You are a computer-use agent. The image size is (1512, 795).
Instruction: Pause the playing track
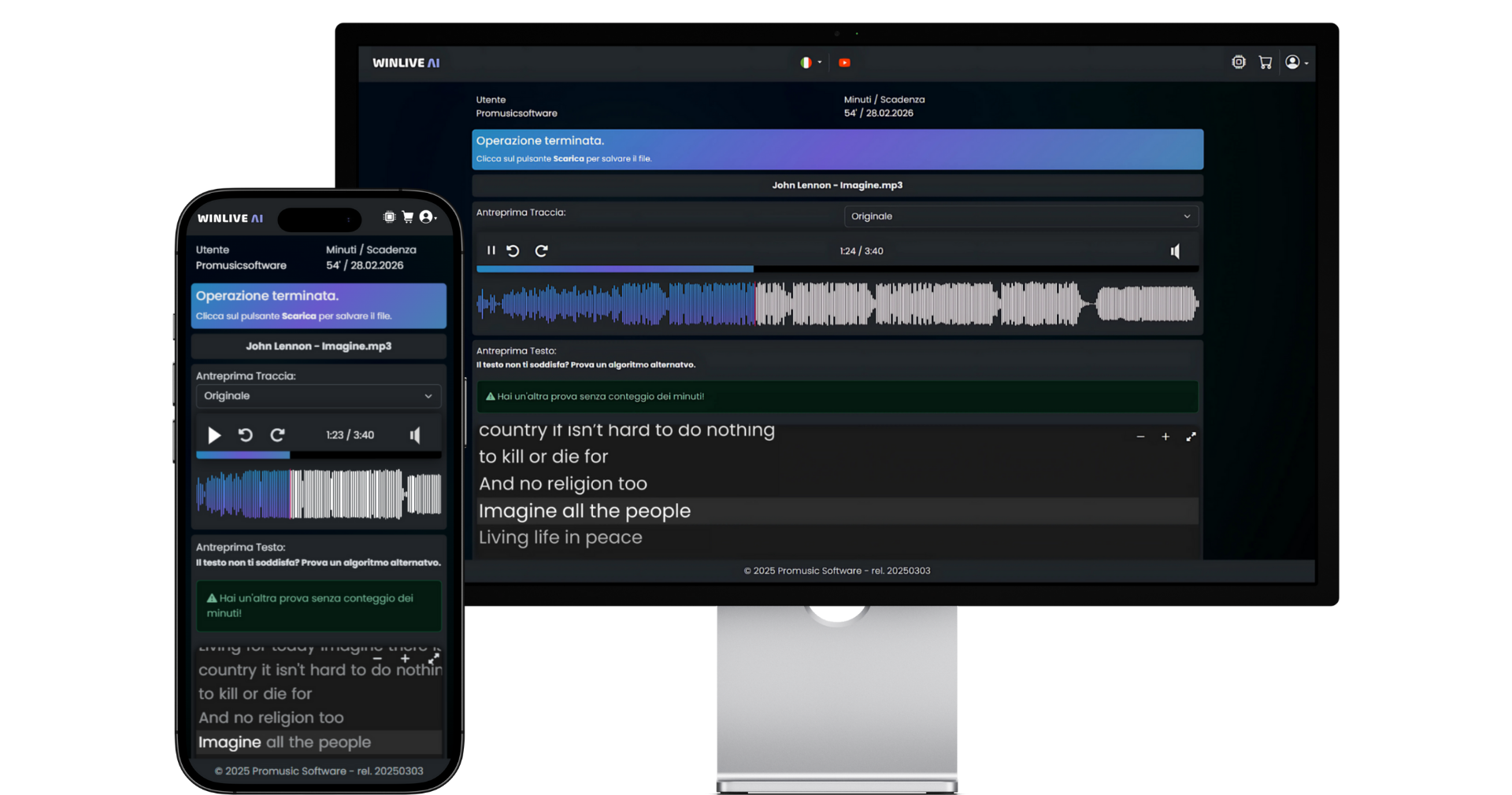[490, 250]
